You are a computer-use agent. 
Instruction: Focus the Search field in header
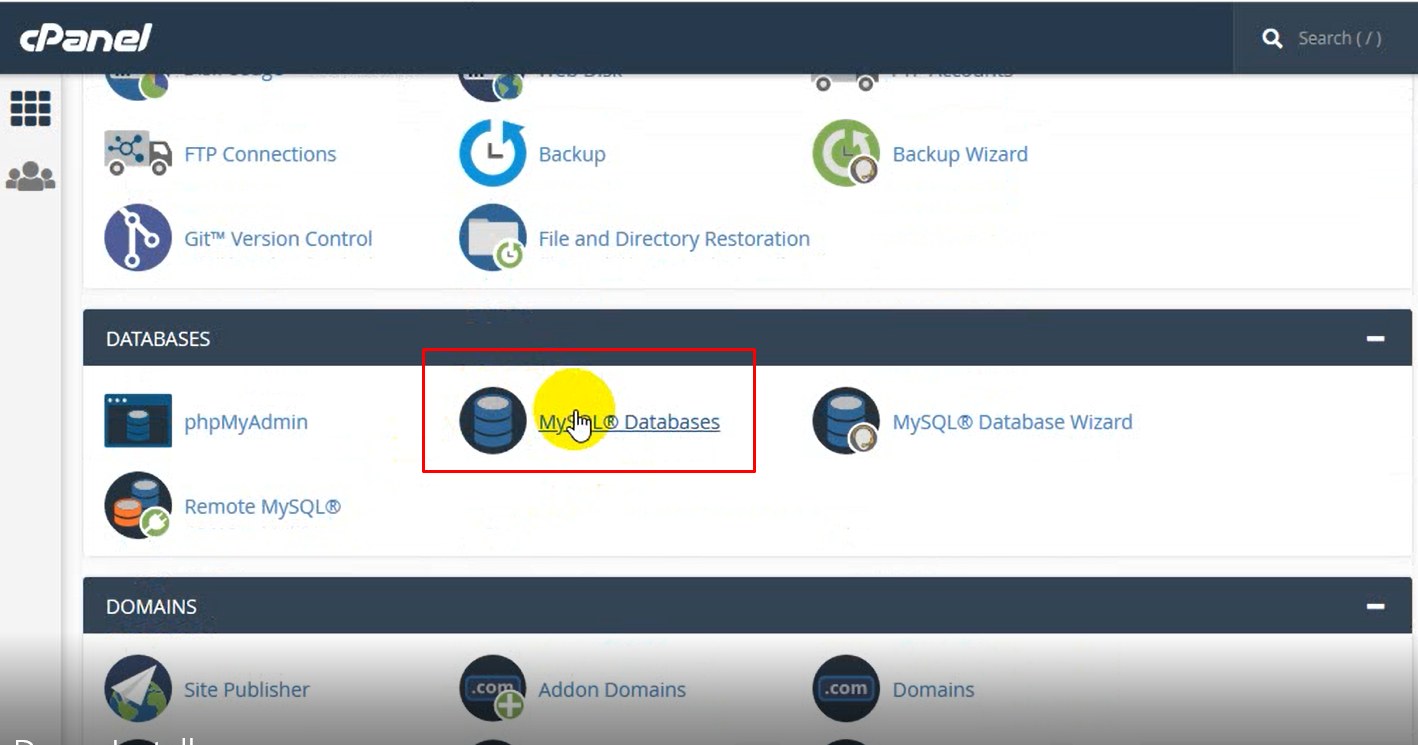click(1339, 38)
